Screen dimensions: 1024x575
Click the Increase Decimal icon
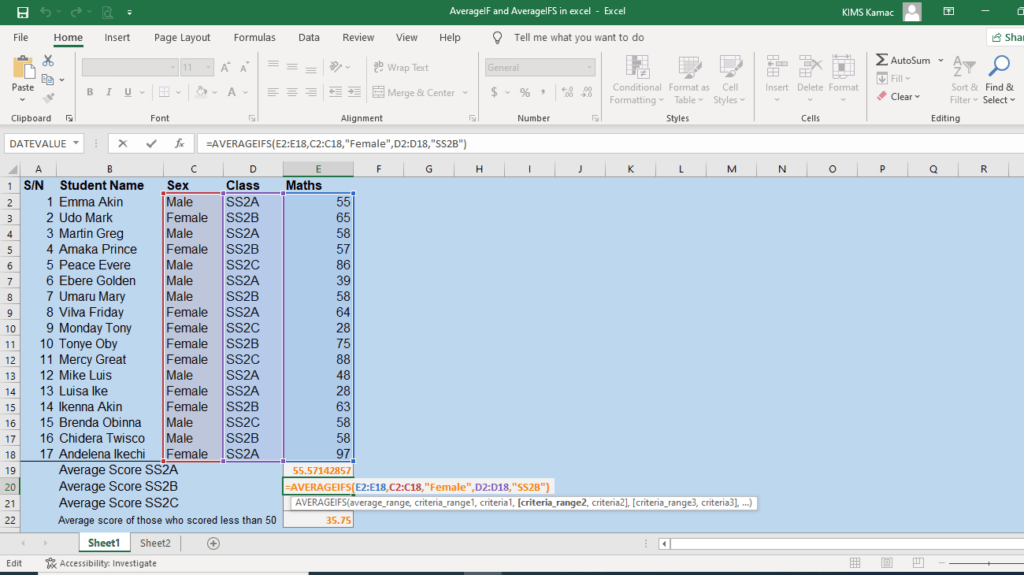[x=567, y=93]
